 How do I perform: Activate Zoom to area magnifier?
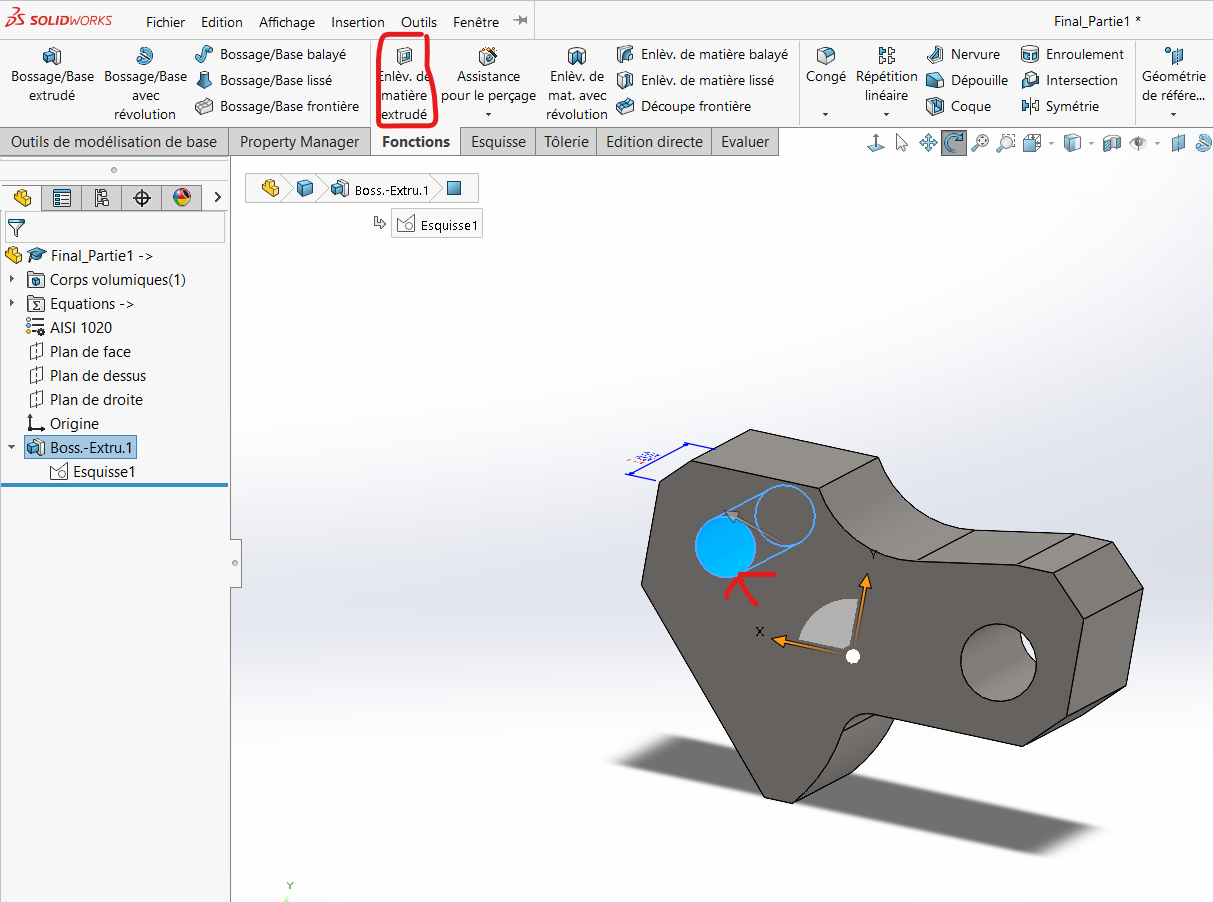pos(1006,144)
